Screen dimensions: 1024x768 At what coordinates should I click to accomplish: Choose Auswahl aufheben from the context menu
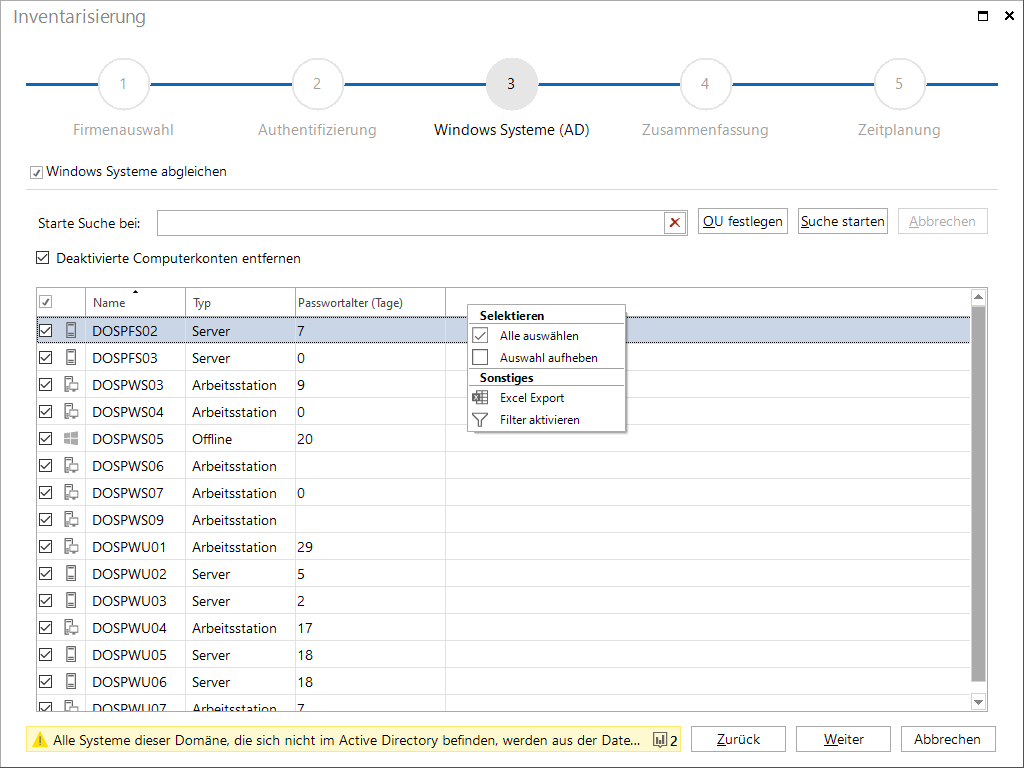[x=547, y=358]
